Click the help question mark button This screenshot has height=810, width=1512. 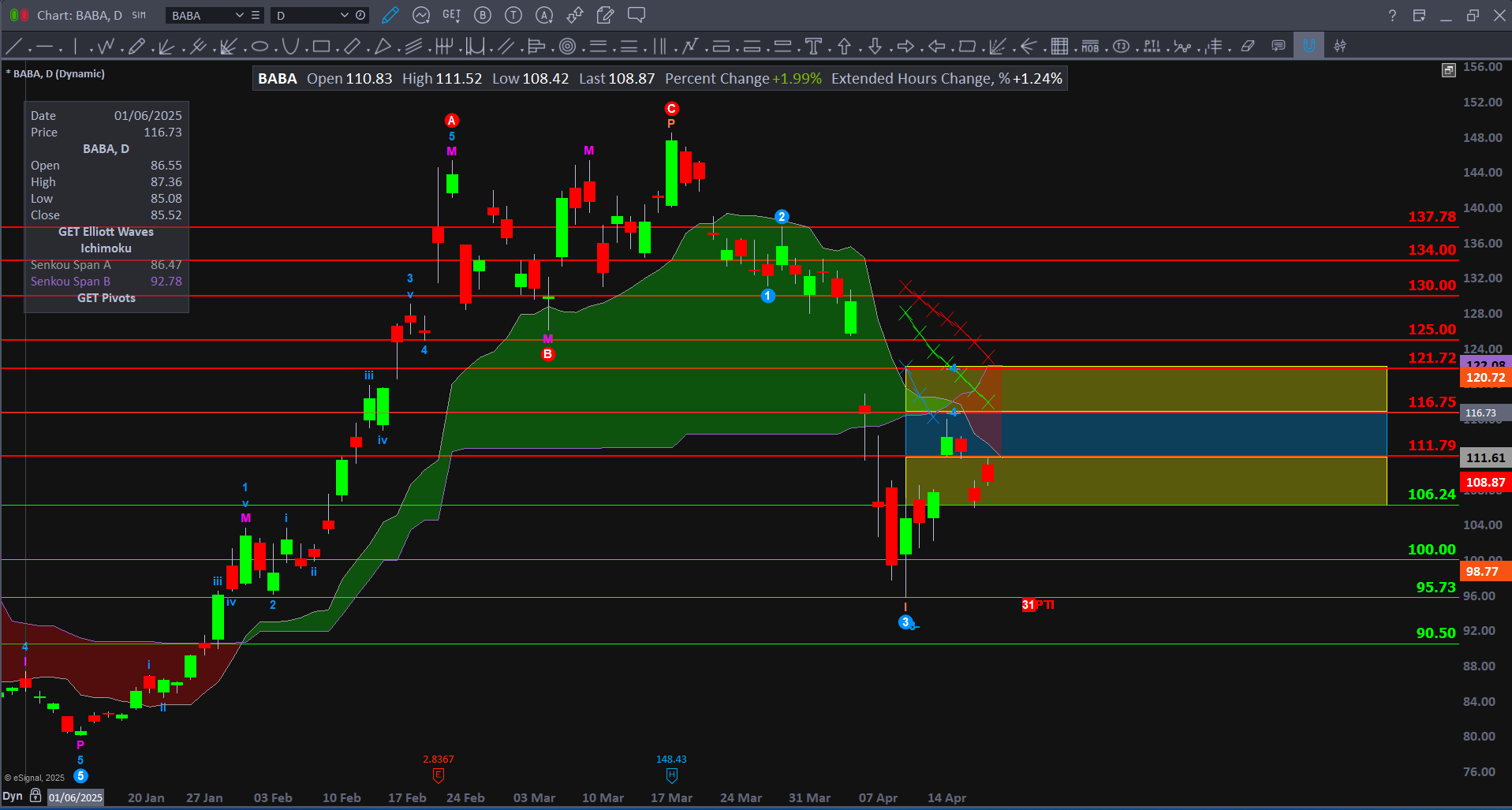tap(1392, 15)
